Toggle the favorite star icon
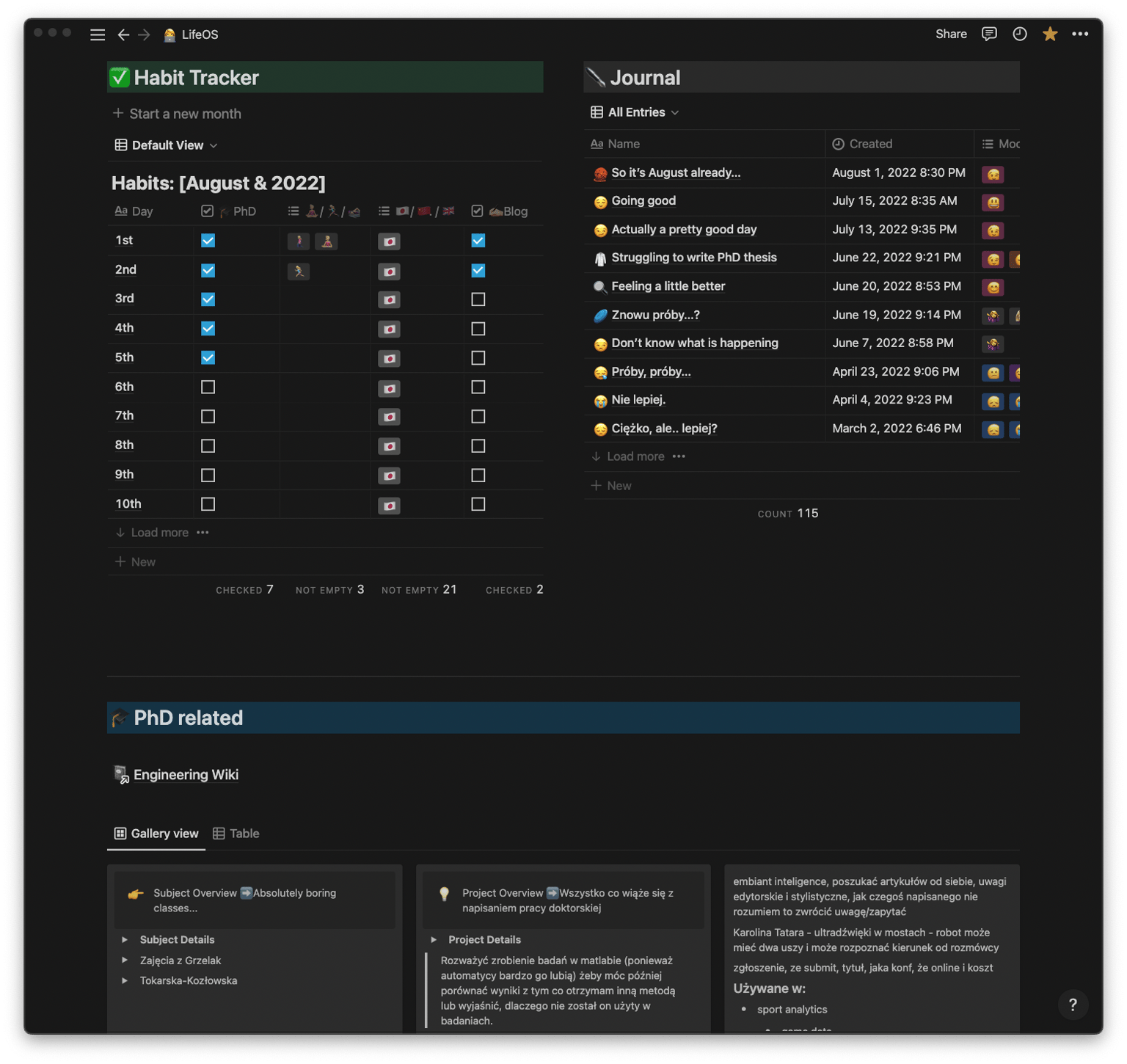1127x1064 pixels. coord(1050,34)
